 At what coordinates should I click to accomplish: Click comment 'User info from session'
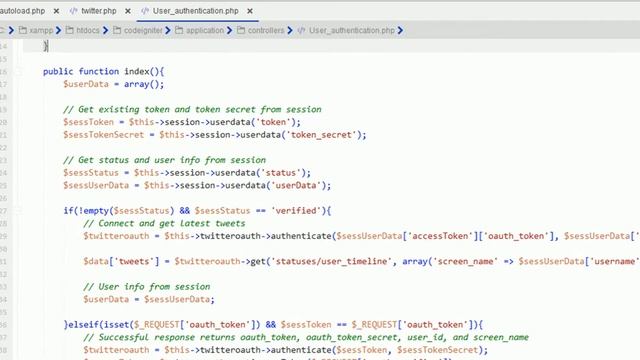pos(147,287)
